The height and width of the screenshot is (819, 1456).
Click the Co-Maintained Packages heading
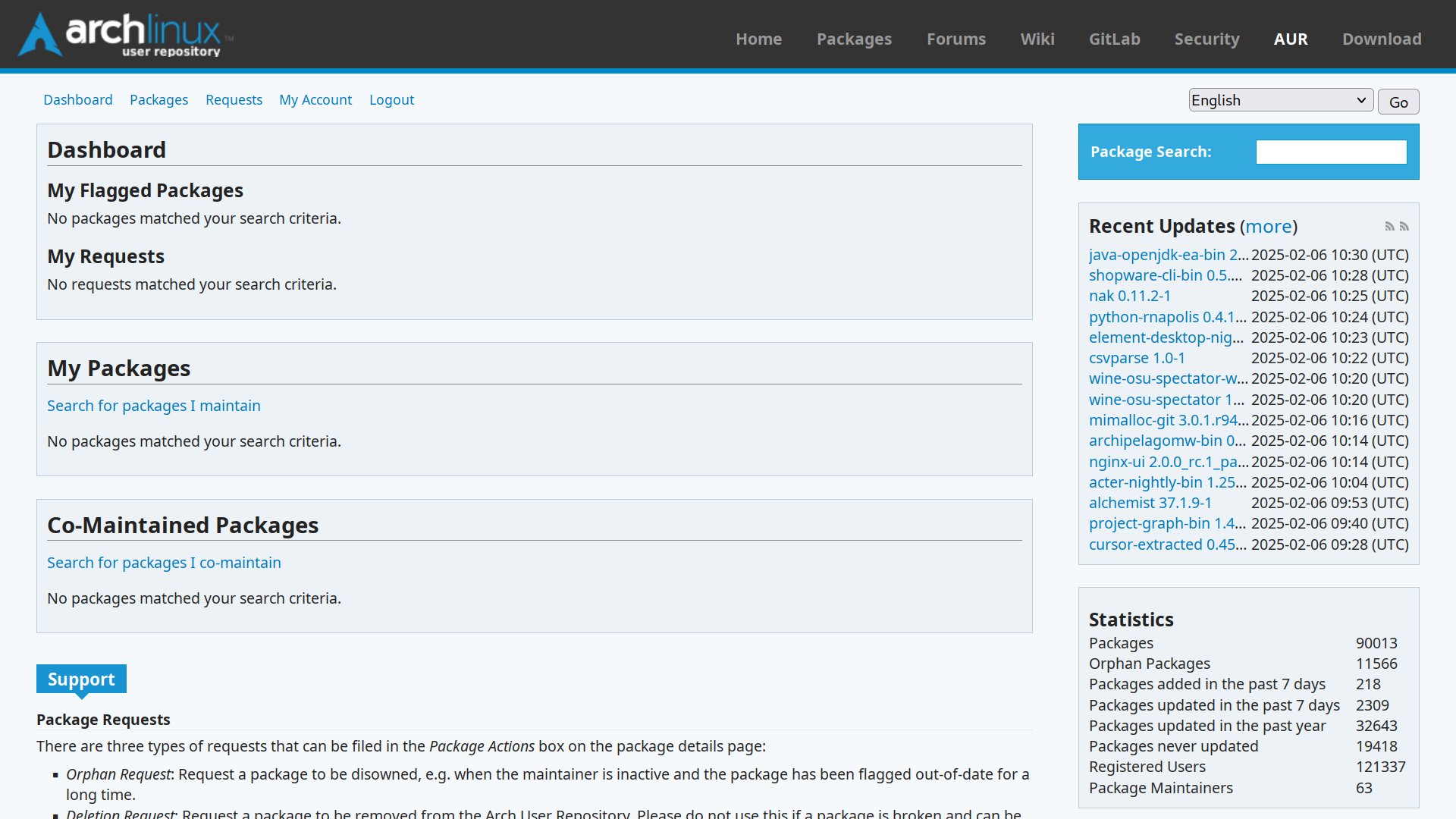pos(183,525)
